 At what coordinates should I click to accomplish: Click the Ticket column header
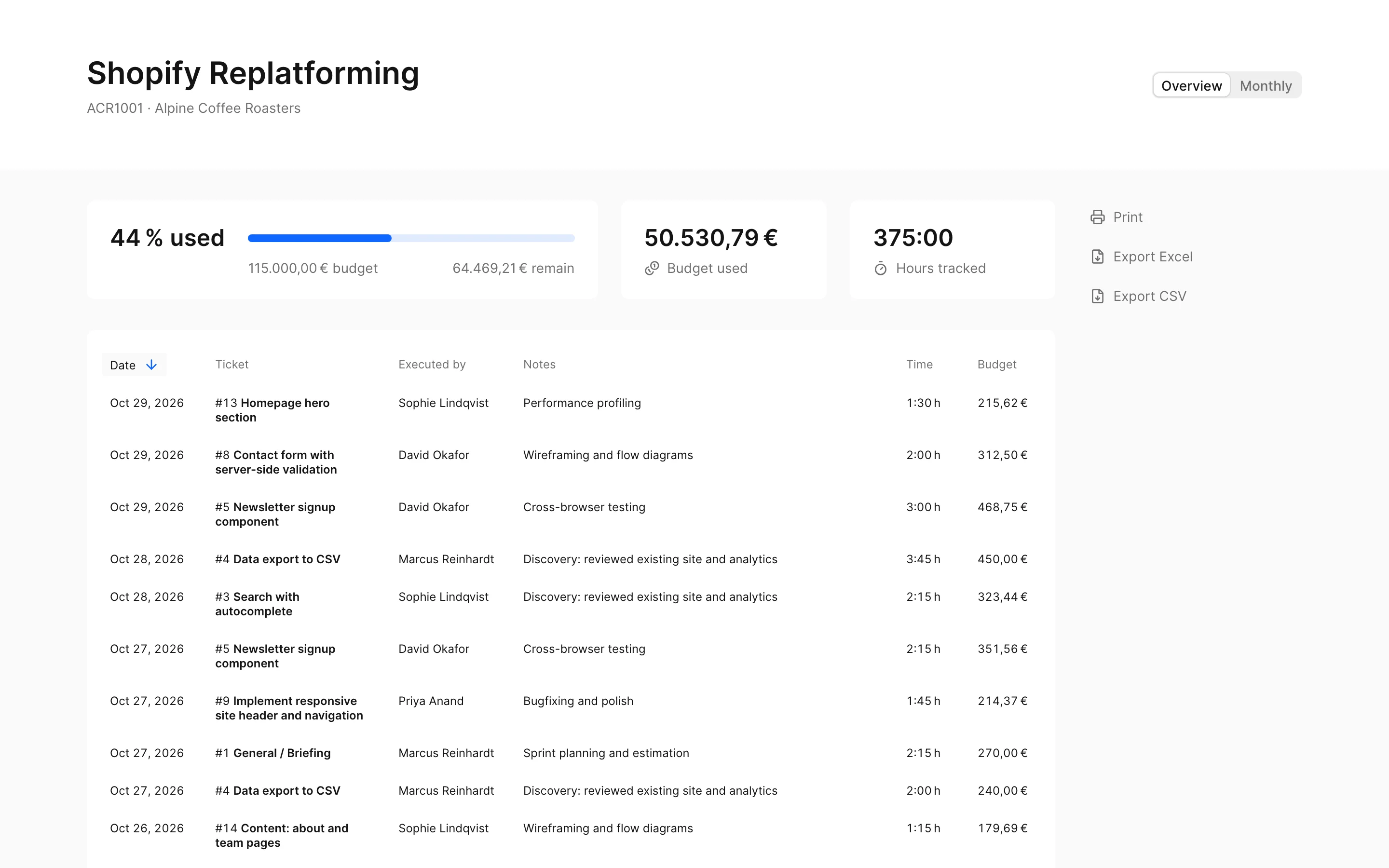(232, 365)
